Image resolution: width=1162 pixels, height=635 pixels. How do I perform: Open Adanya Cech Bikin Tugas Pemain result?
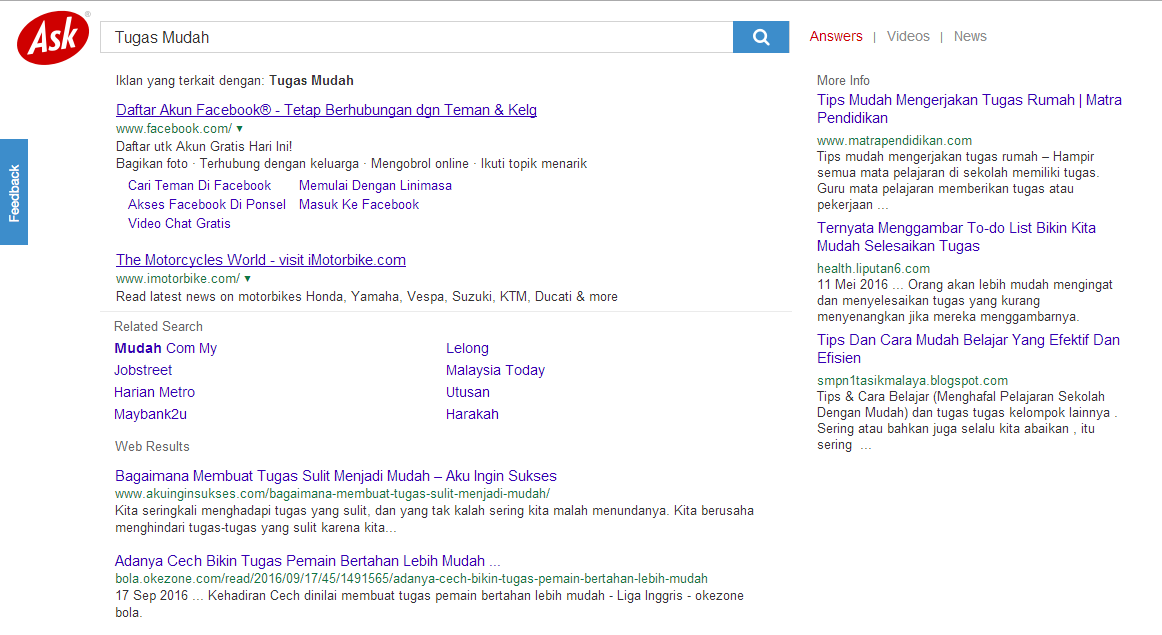coord(308,561)
